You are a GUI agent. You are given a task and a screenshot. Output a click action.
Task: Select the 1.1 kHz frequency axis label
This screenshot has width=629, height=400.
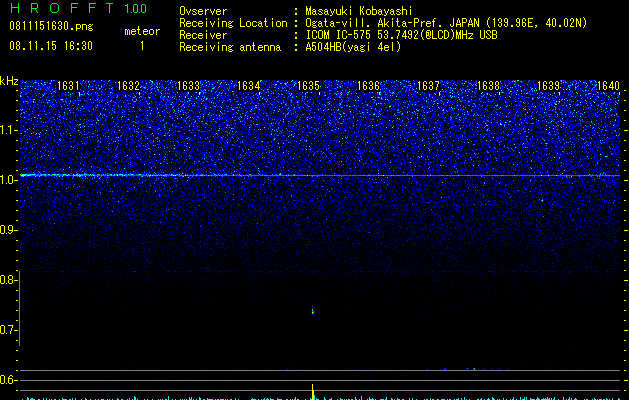point(9,130)
